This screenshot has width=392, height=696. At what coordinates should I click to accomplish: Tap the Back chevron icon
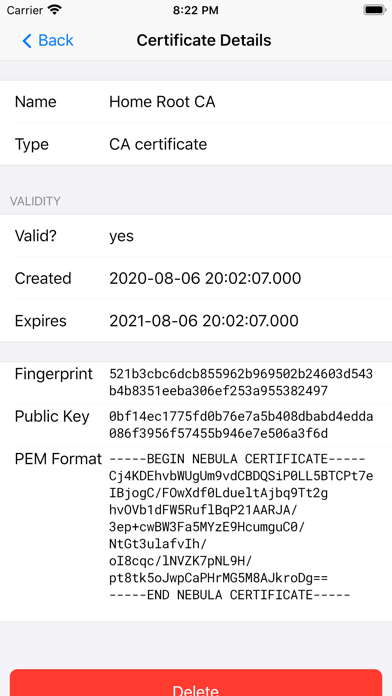pyautogui.click(x=27, y=41)
